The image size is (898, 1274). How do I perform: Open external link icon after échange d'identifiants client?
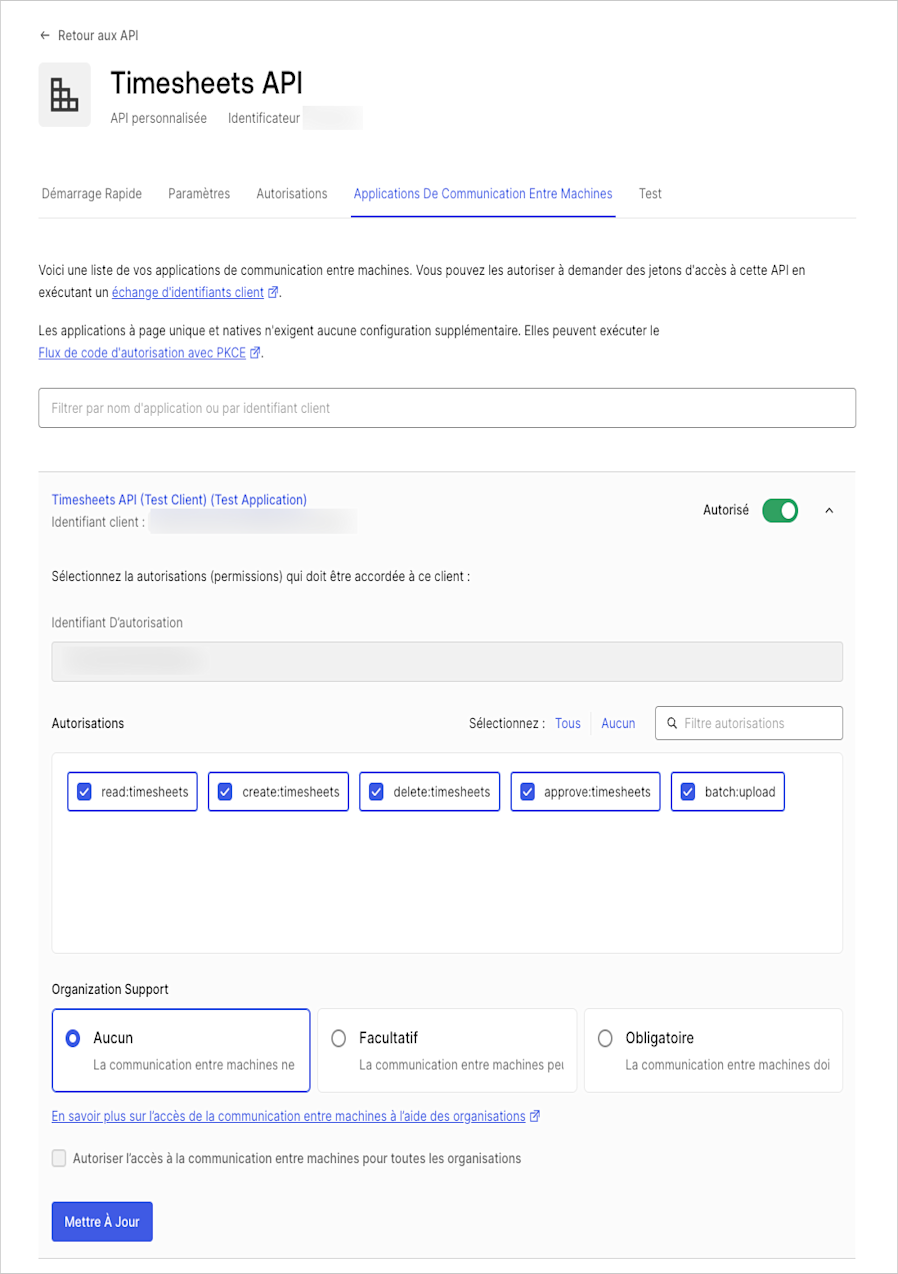[273, 293]
